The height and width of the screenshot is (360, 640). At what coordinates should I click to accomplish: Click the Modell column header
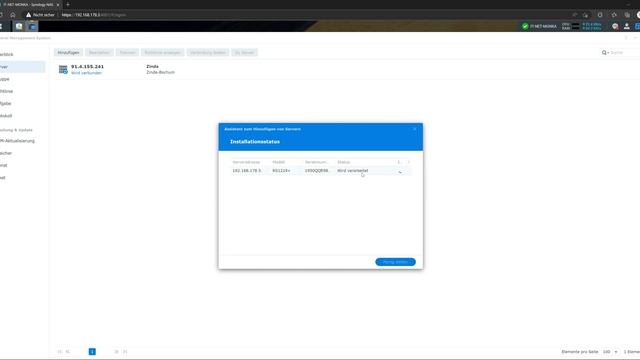click(x=279, y=162)
